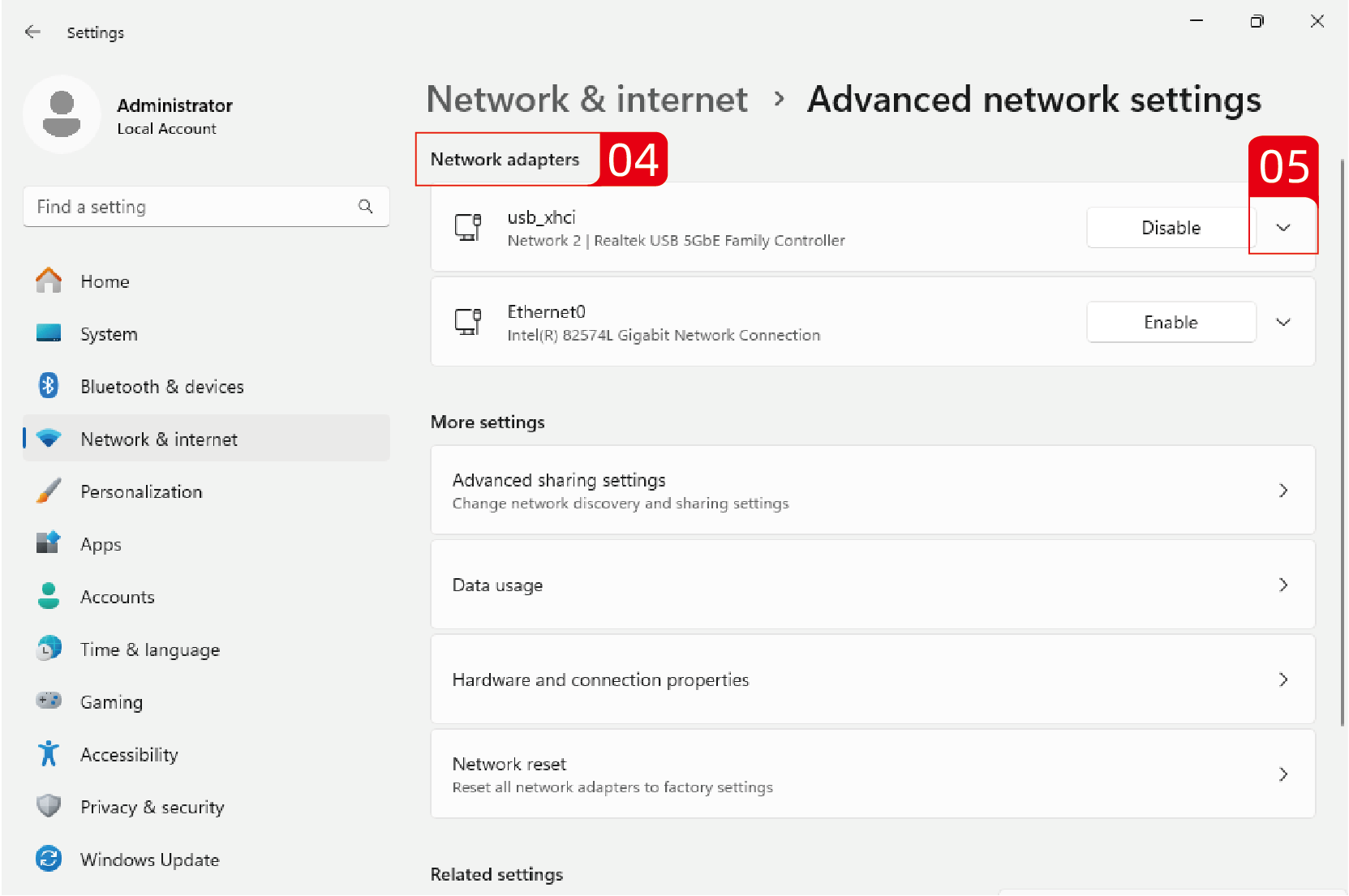Open Advanced sharing settings

pos(872,491)
